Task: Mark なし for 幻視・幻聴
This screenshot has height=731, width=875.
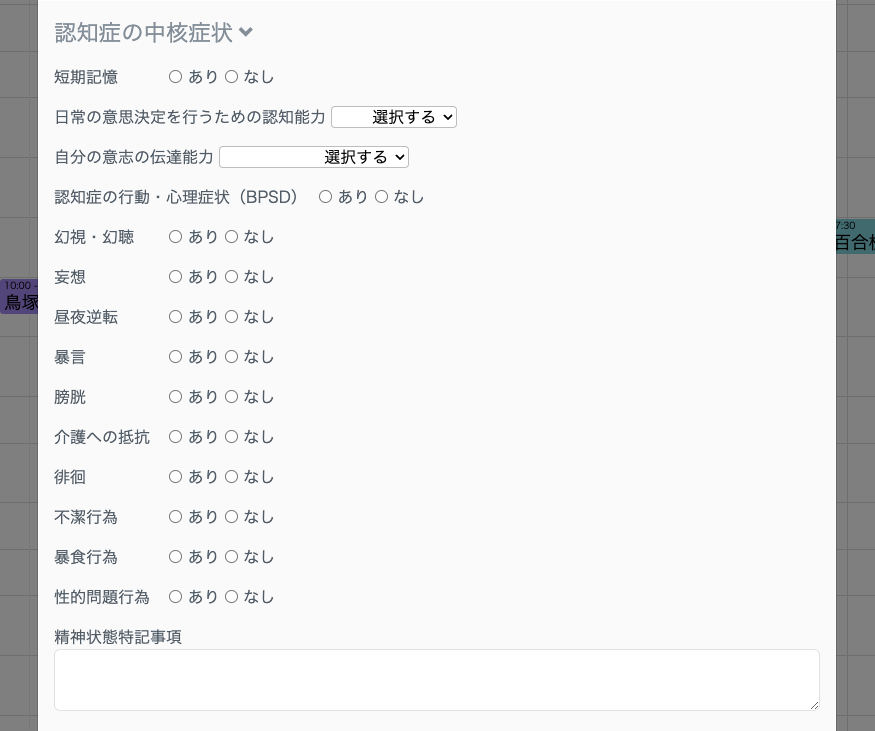Action: 231,236
